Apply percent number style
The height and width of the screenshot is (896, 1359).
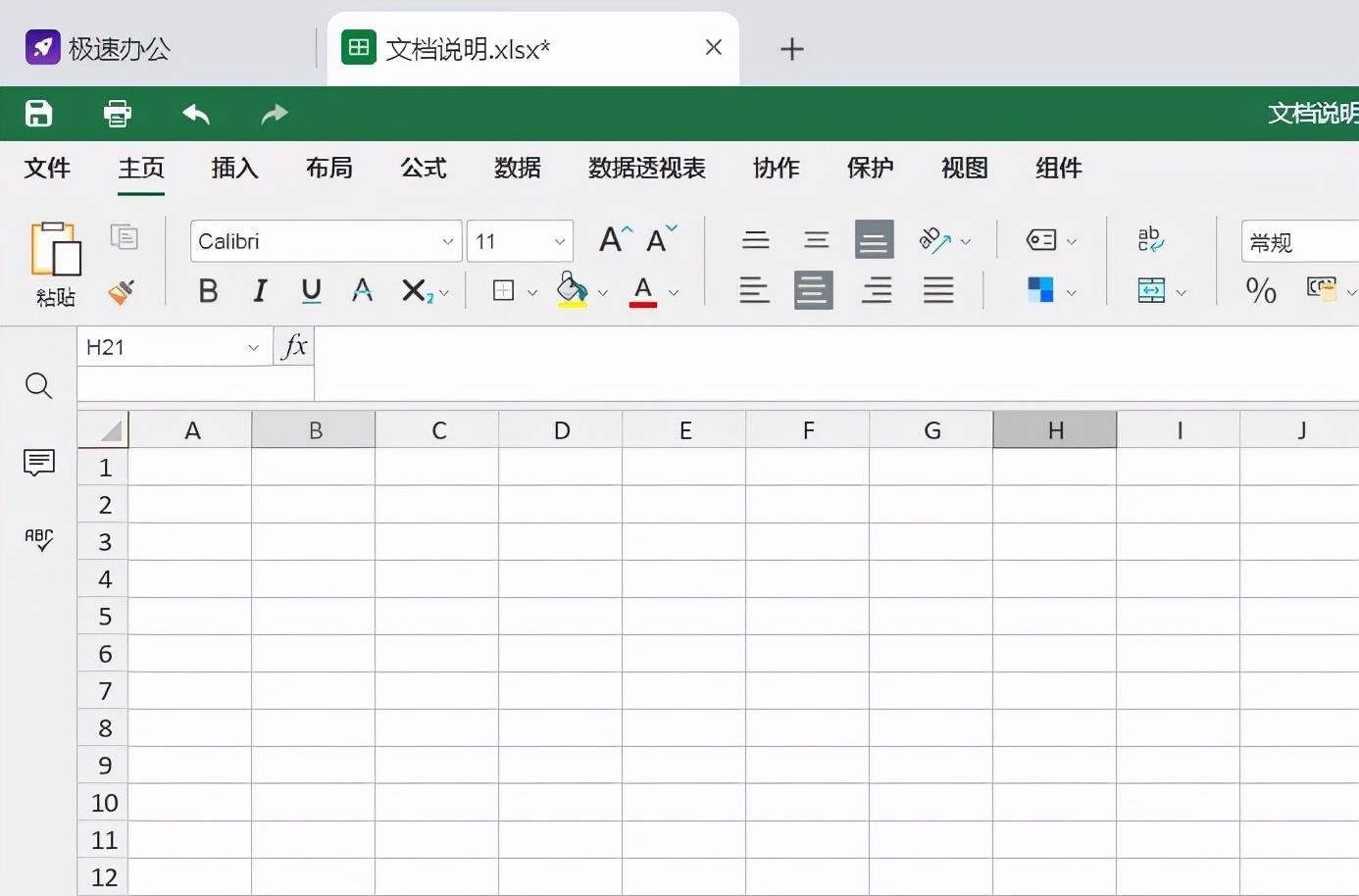(x=1261, y=290)
